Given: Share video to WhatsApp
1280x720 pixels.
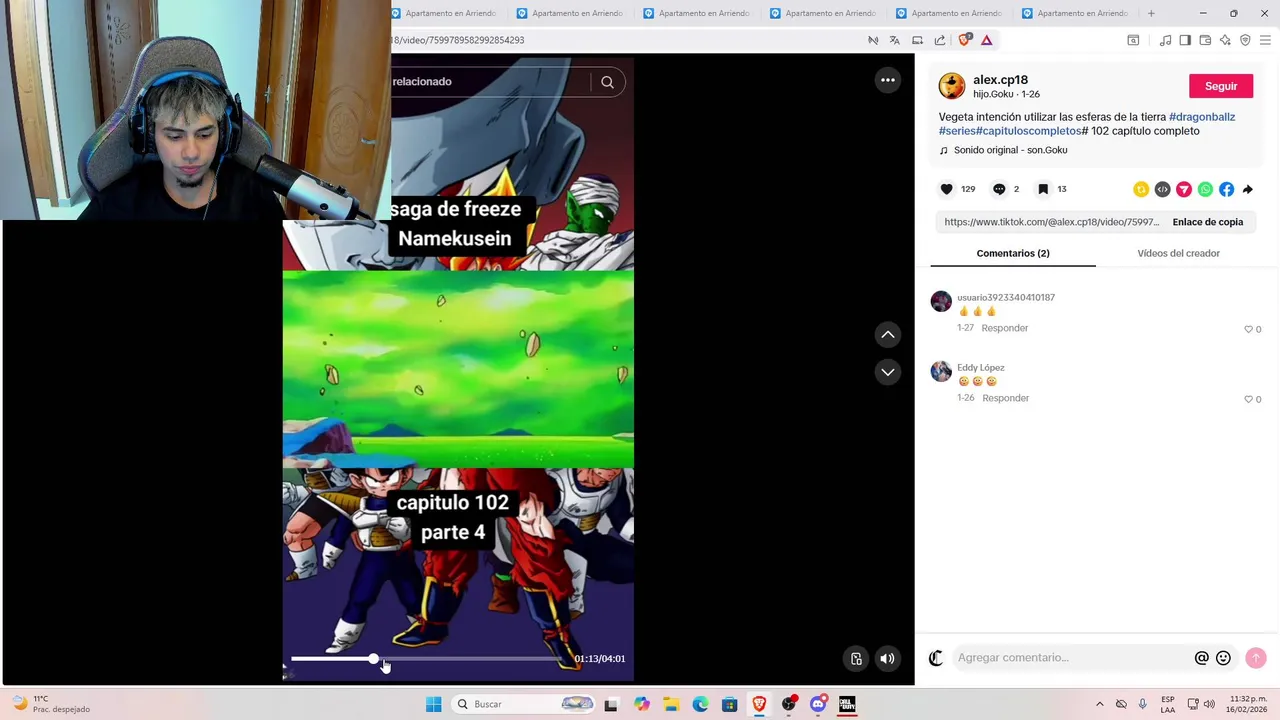Looking at the screenshot, I should coord(1205,189).
